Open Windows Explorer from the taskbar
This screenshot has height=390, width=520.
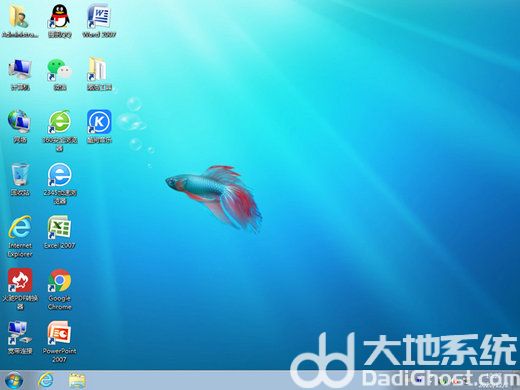click(x=77, y=380)
